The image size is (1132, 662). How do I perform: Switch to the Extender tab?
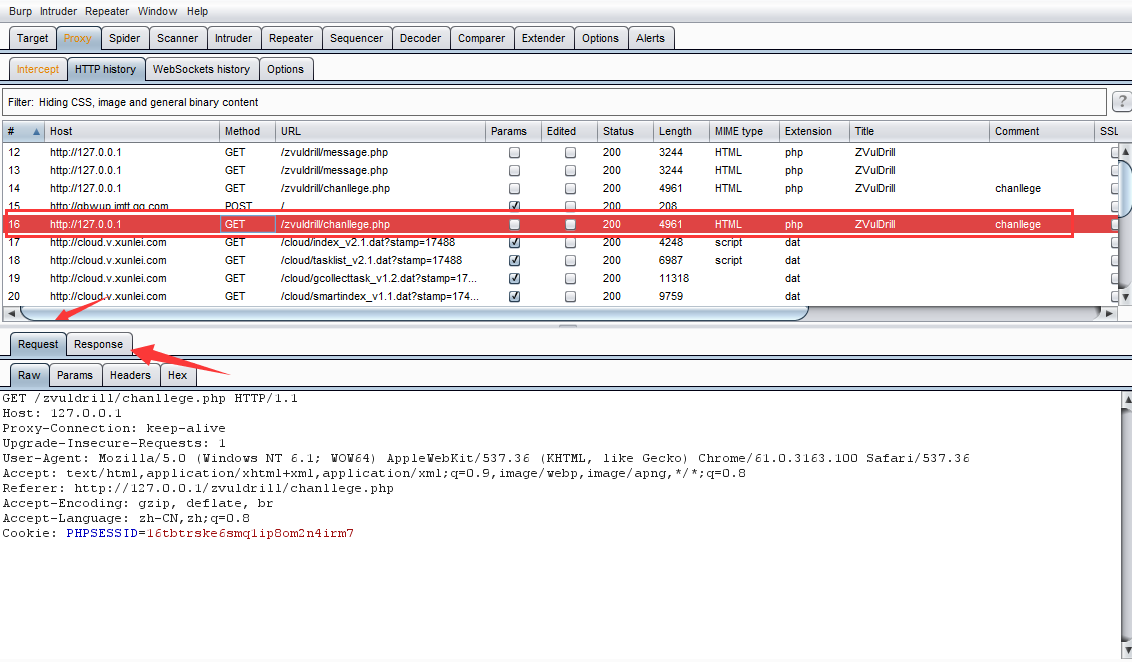[x=544, y=38]
